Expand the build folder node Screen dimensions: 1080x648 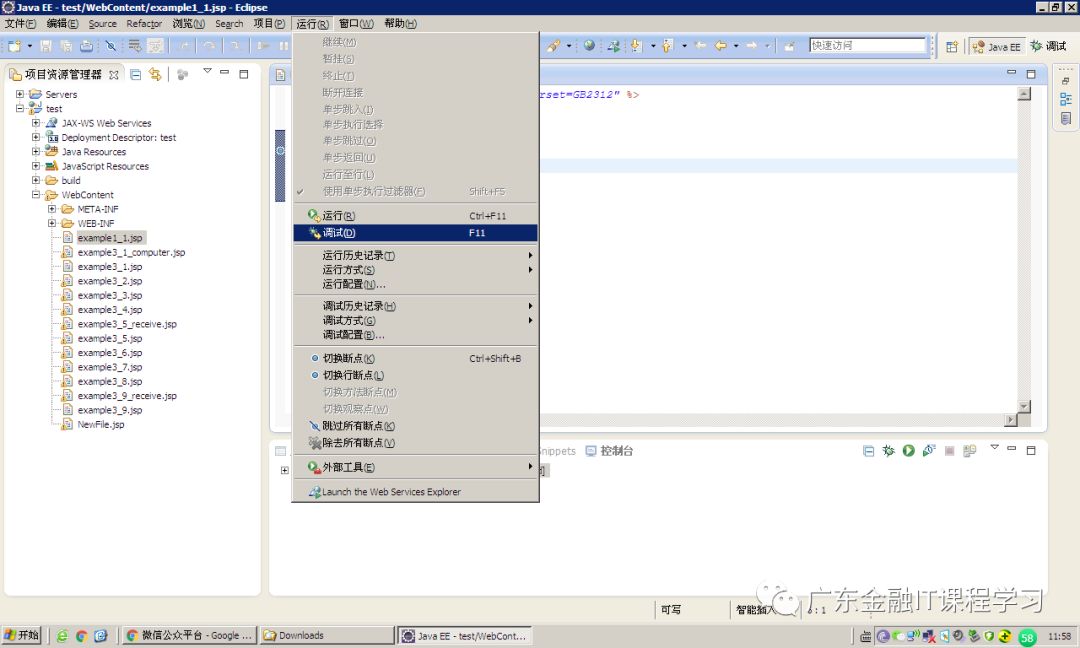click(36, 180)
